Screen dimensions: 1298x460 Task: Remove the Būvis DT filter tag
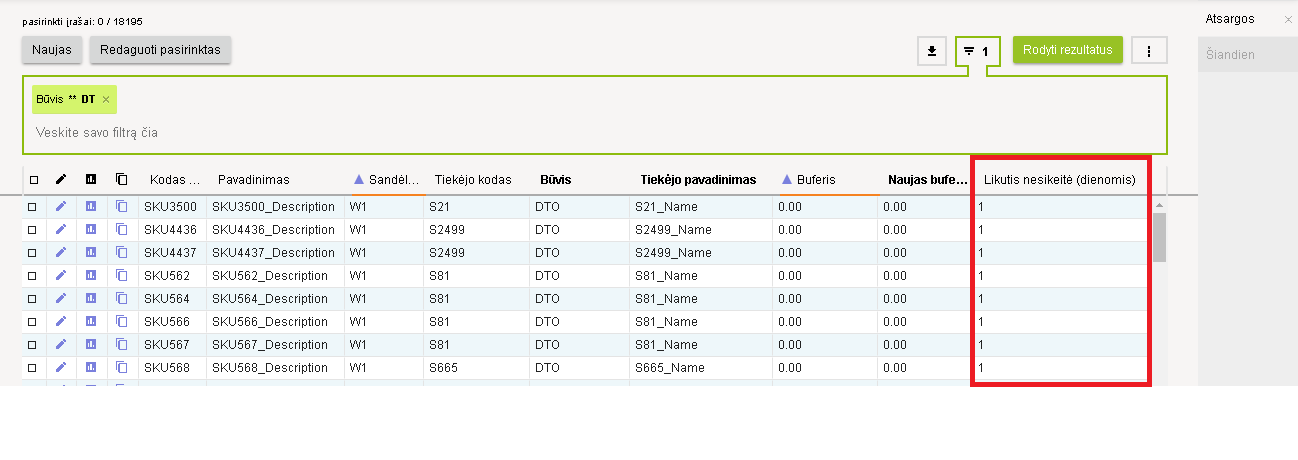(x=106, y=100)
